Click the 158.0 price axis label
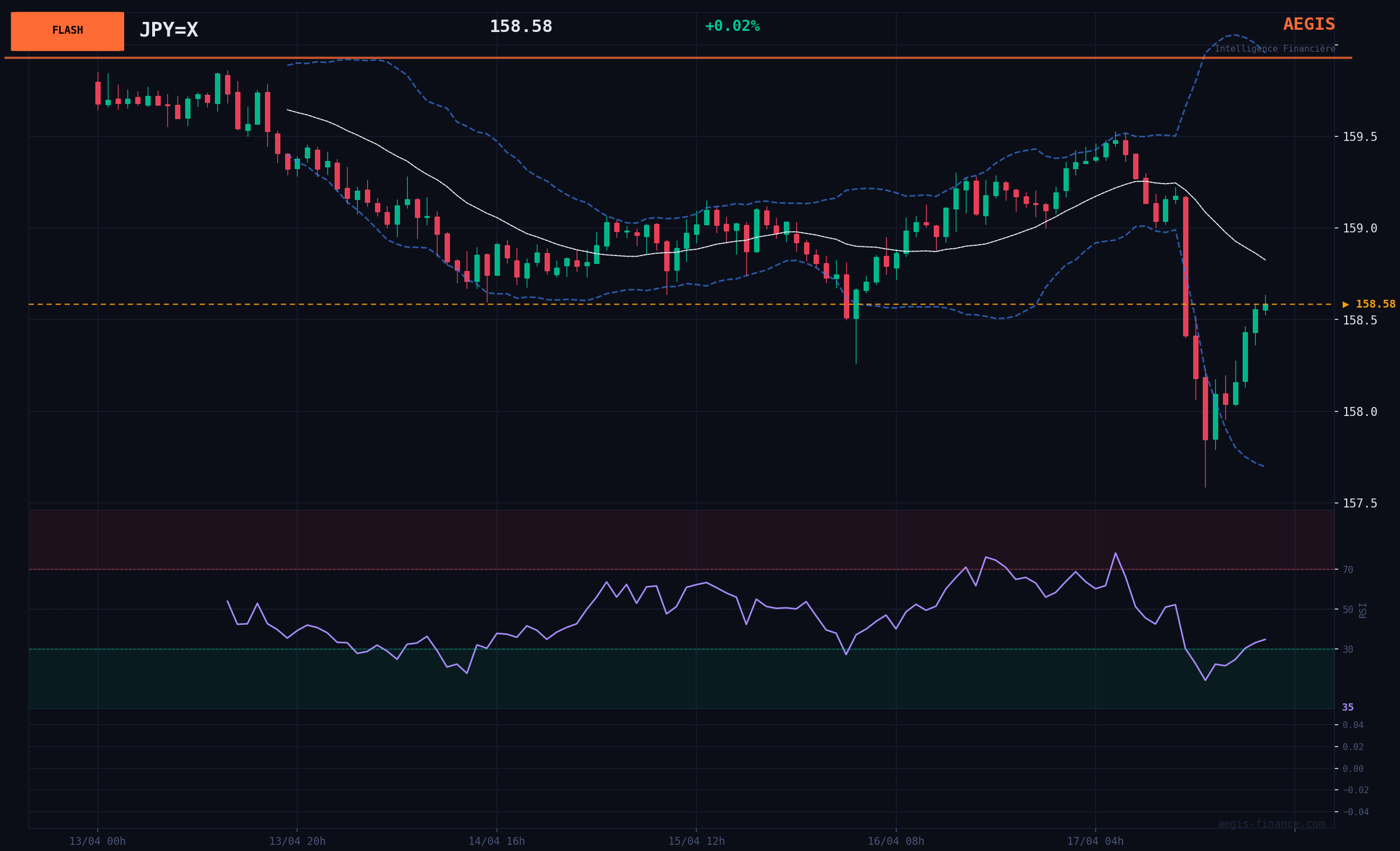The height and width of the screenshot is (851, 1400). [x=1360, y=412]
